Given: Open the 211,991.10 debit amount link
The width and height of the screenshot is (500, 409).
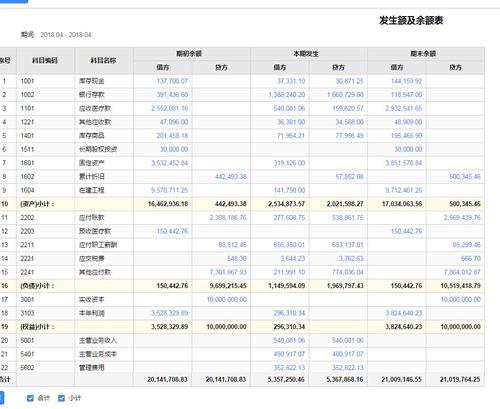Looking at the screenshot, I should 289,272.
